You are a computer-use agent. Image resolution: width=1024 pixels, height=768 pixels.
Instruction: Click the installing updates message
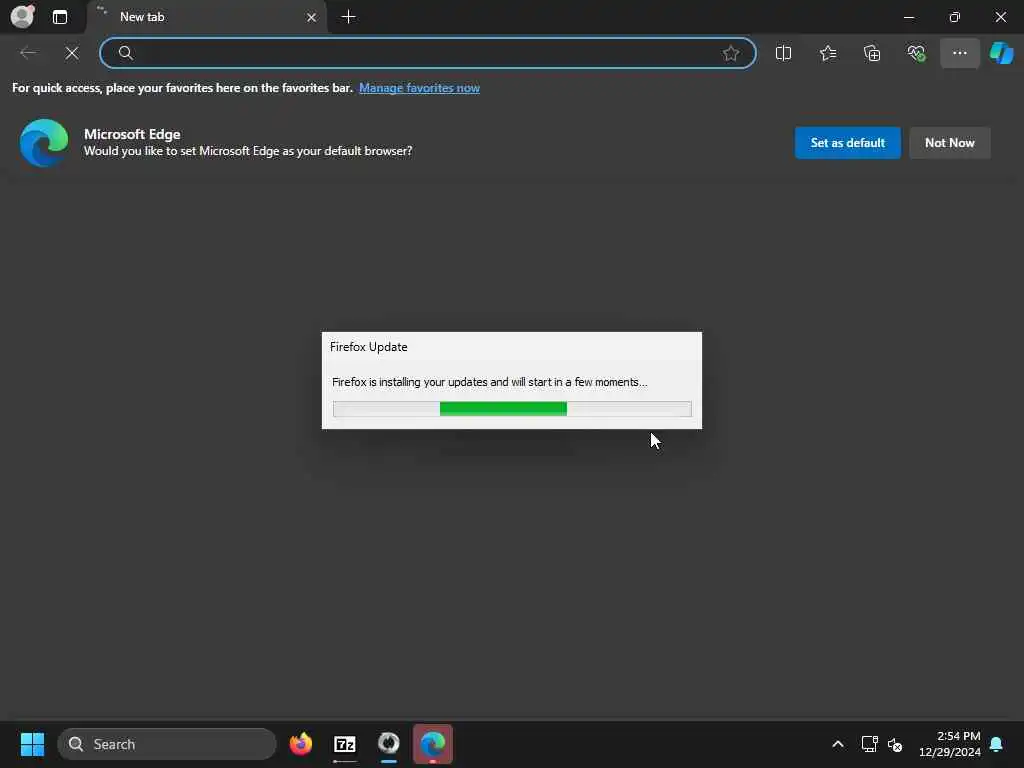click(x=489, y=382)
